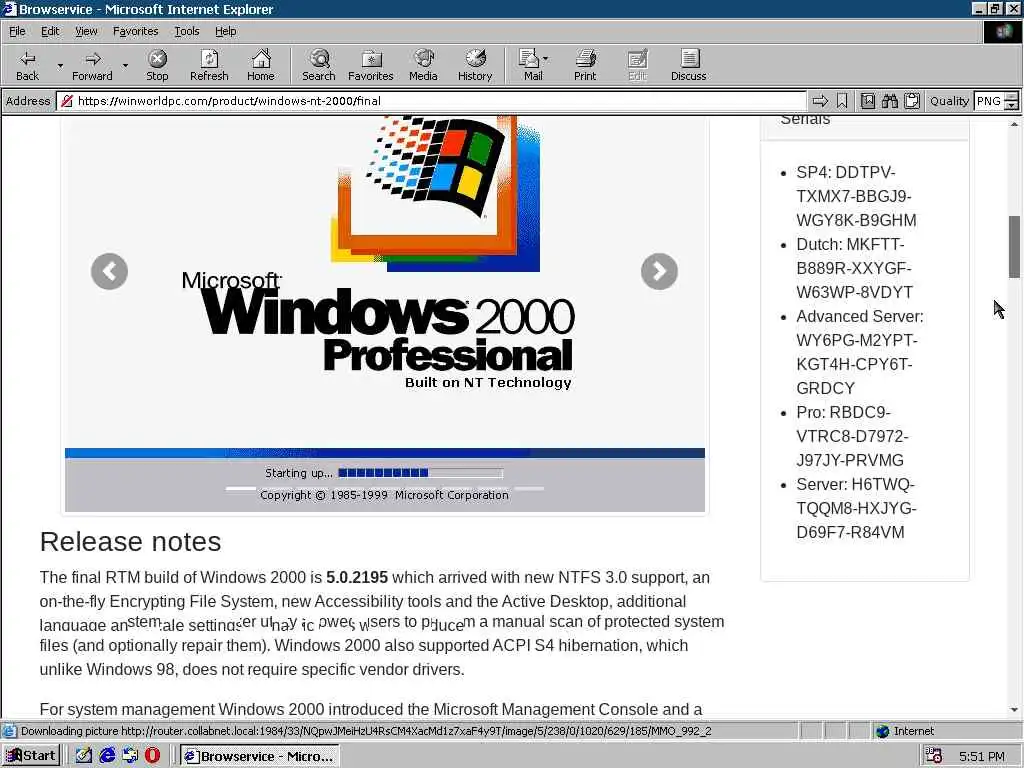Click the third quick launch icon on the taskbar

click(x=130, y=756)
